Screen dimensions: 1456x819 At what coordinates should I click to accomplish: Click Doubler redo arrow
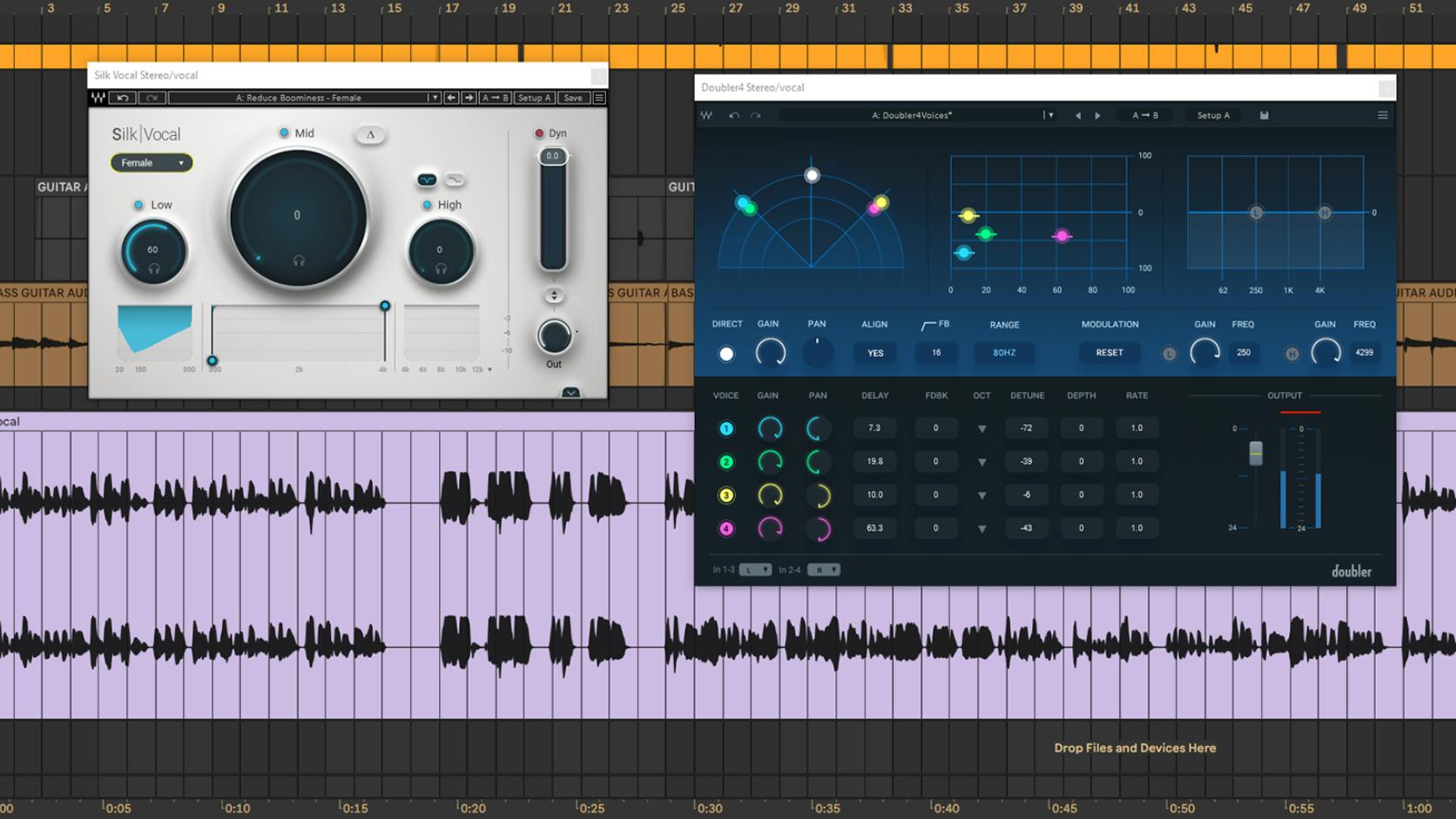(755, 115)
